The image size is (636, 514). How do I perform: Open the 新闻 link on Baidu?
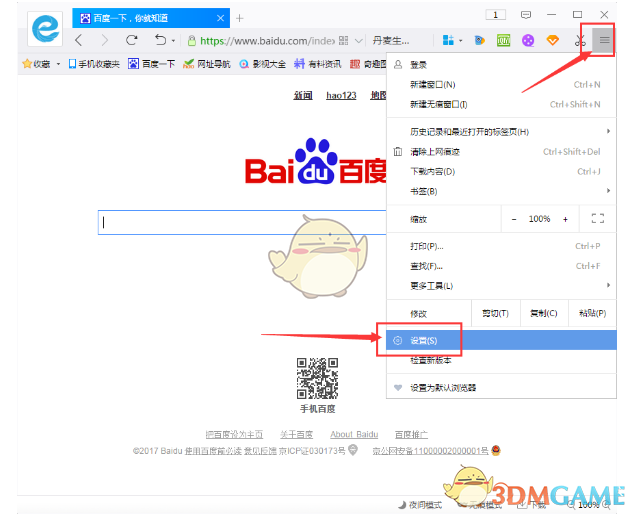pyautogui.click(x=303, y=95)
